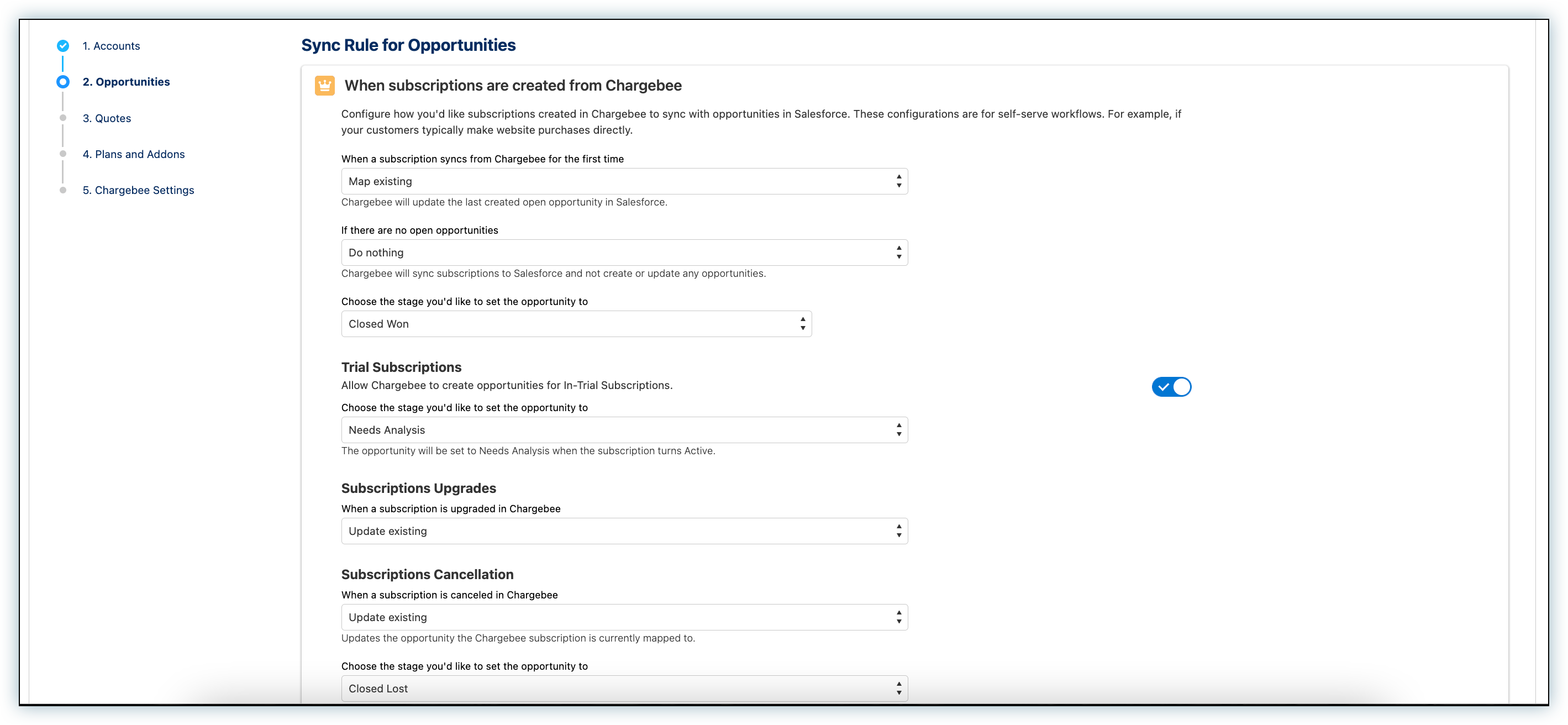Expand the 'Closed Lost' stage dropdown
The width and height of the screenshot is (1568, 725).
624,689
